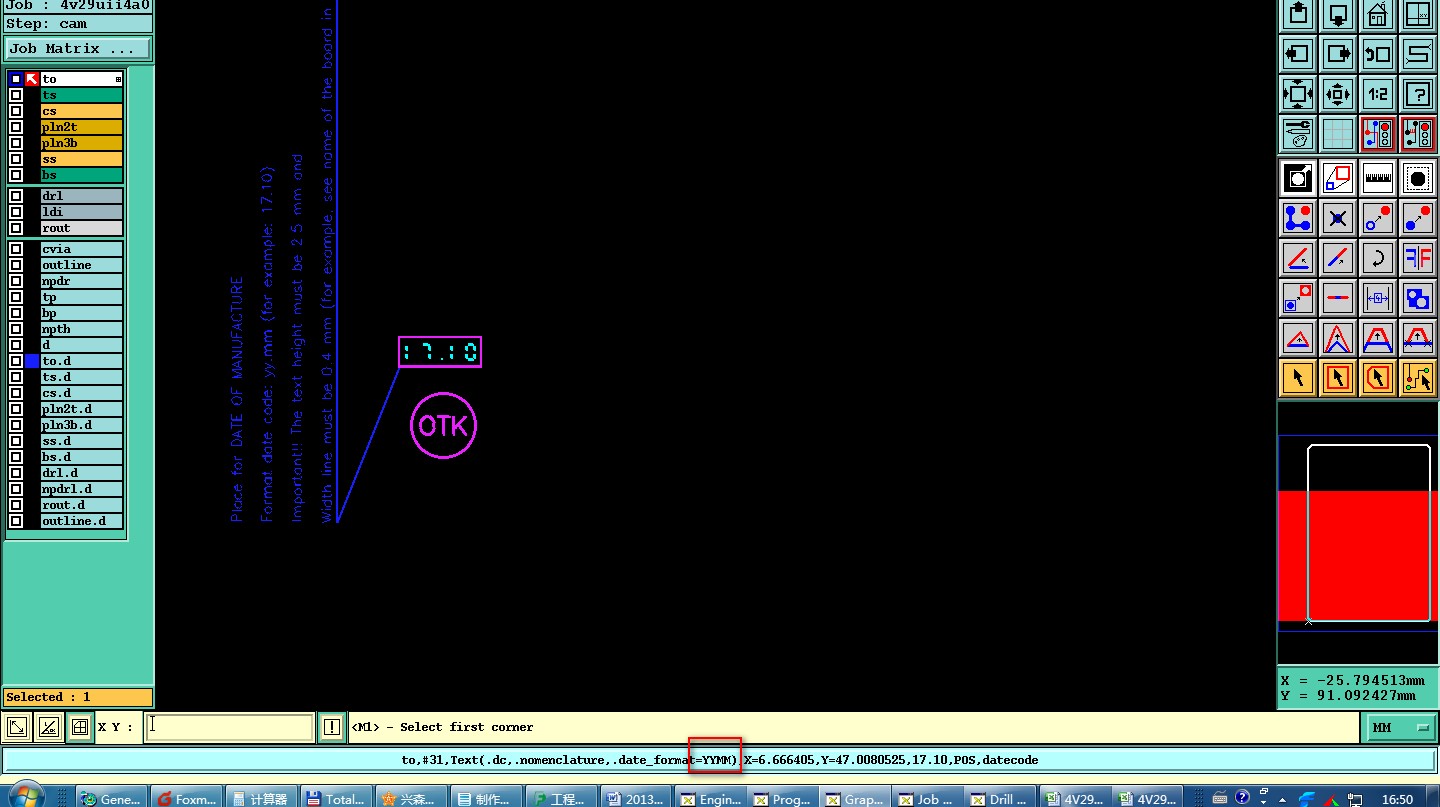Select the pln3b layer name
Image resolution: width=1440 pixels, height=807 pixels.
click(82, 143)
